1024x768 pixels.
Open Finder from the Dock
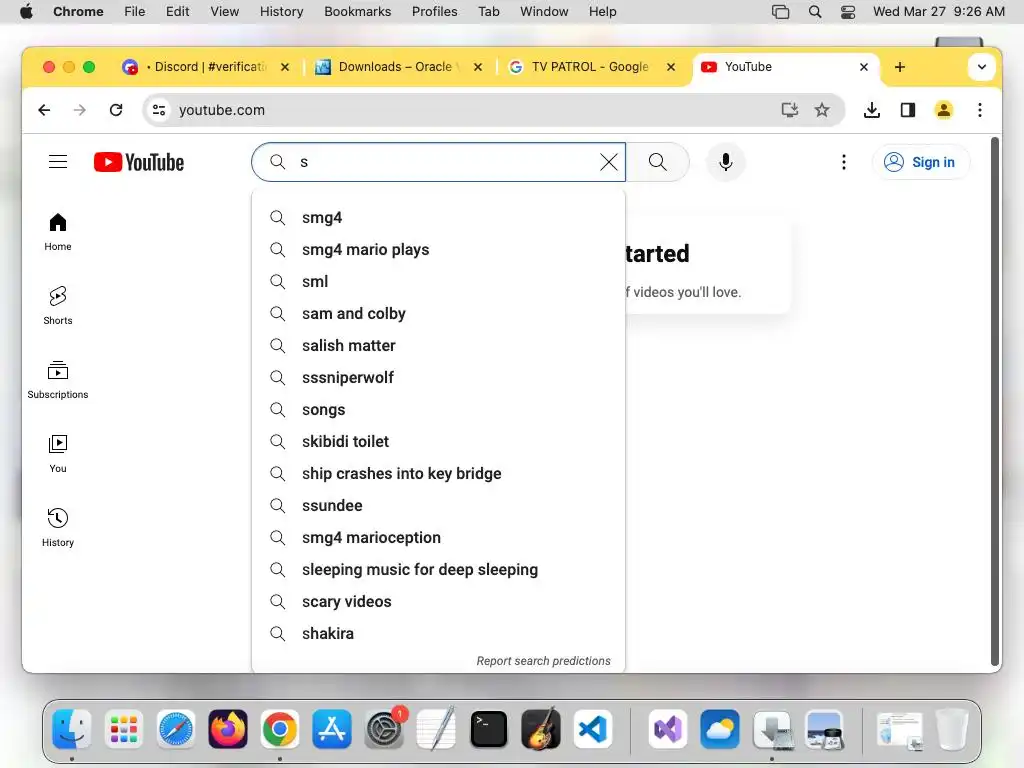(71, 729)
